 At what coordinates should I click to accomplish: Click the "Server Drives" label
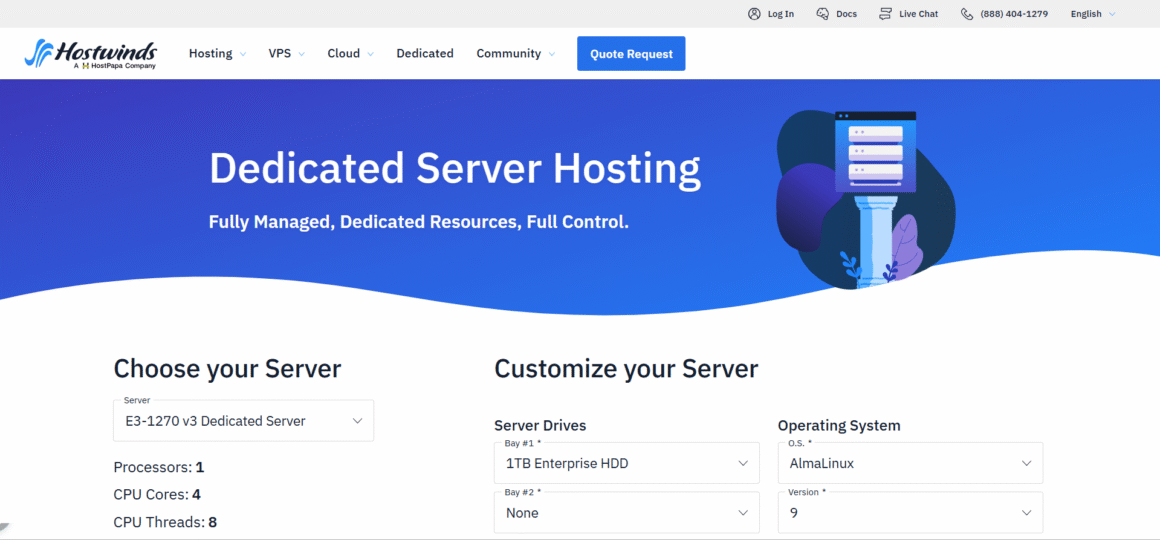(x=540, y=425)
